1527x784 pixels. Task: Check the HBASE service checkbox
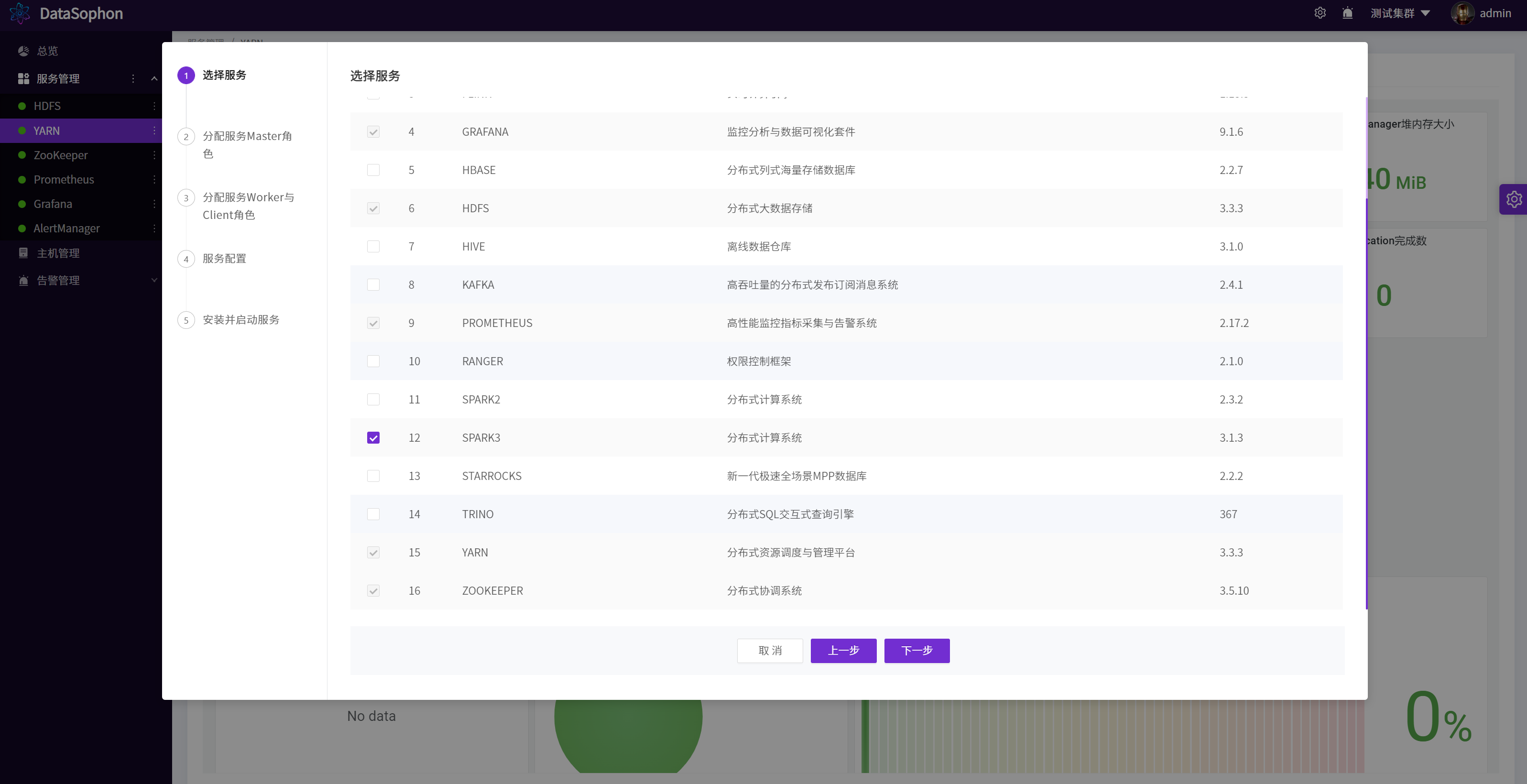(x=373, y=170)
